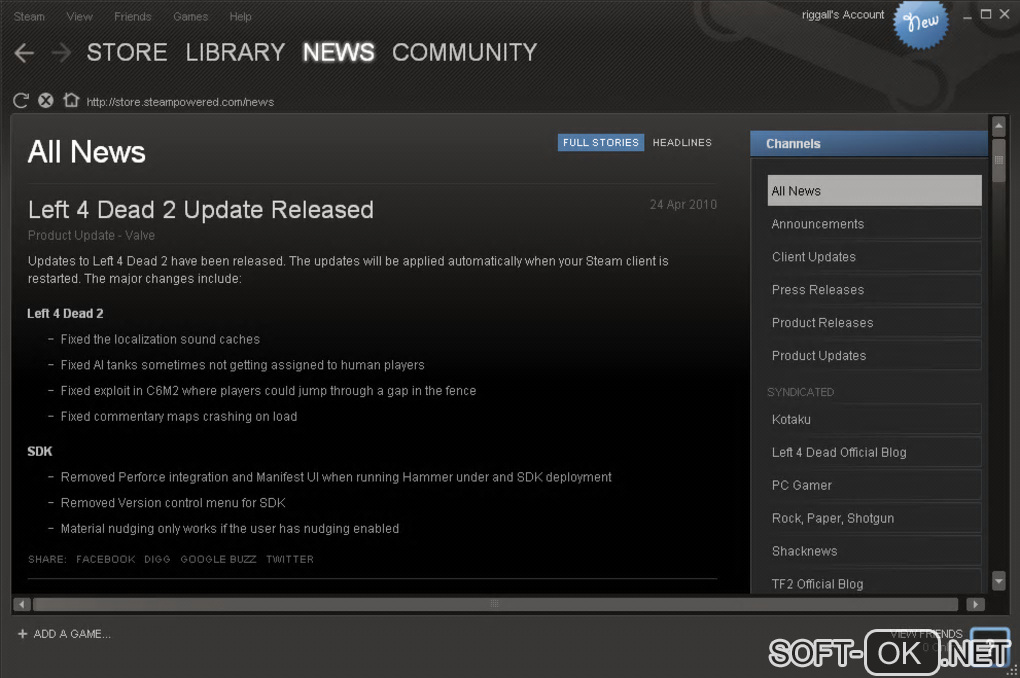Screen dimensions: 1020x678
Task: Click the Channels panel header
Action: (868, 144)
